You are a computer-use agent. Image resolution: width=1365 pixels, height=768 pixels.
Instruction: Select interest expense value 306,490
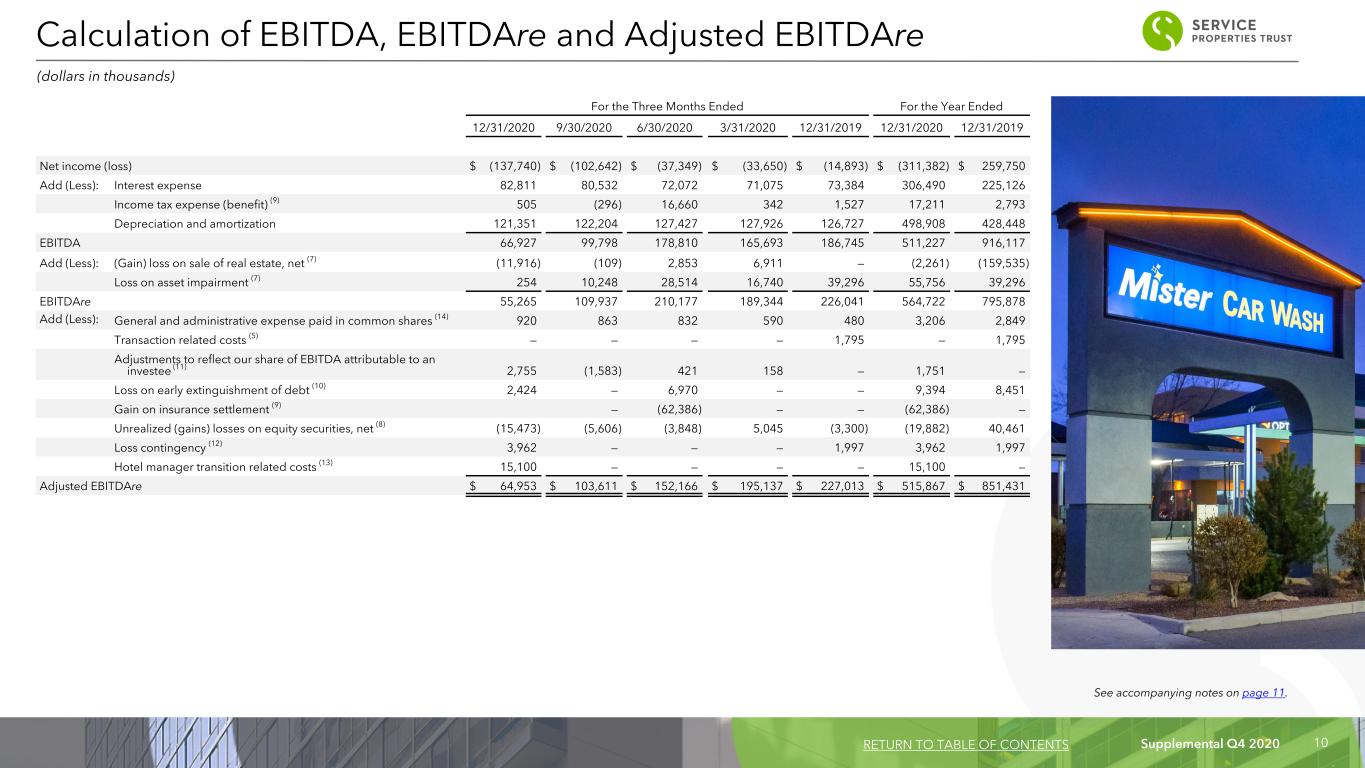[927, 185]
